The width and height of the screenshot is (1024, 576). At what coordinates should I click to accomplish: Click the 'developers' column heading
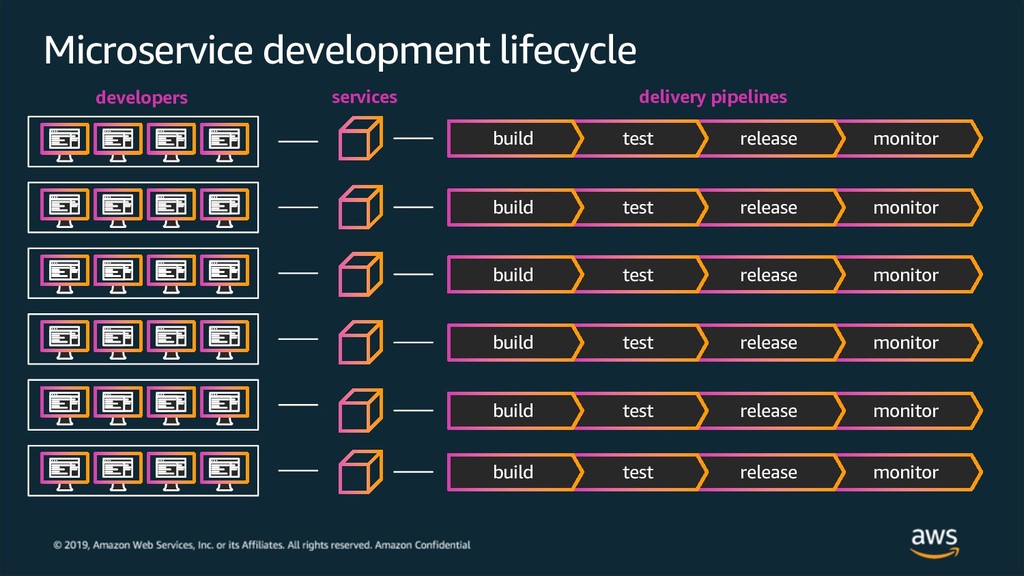tap(142, 98)
